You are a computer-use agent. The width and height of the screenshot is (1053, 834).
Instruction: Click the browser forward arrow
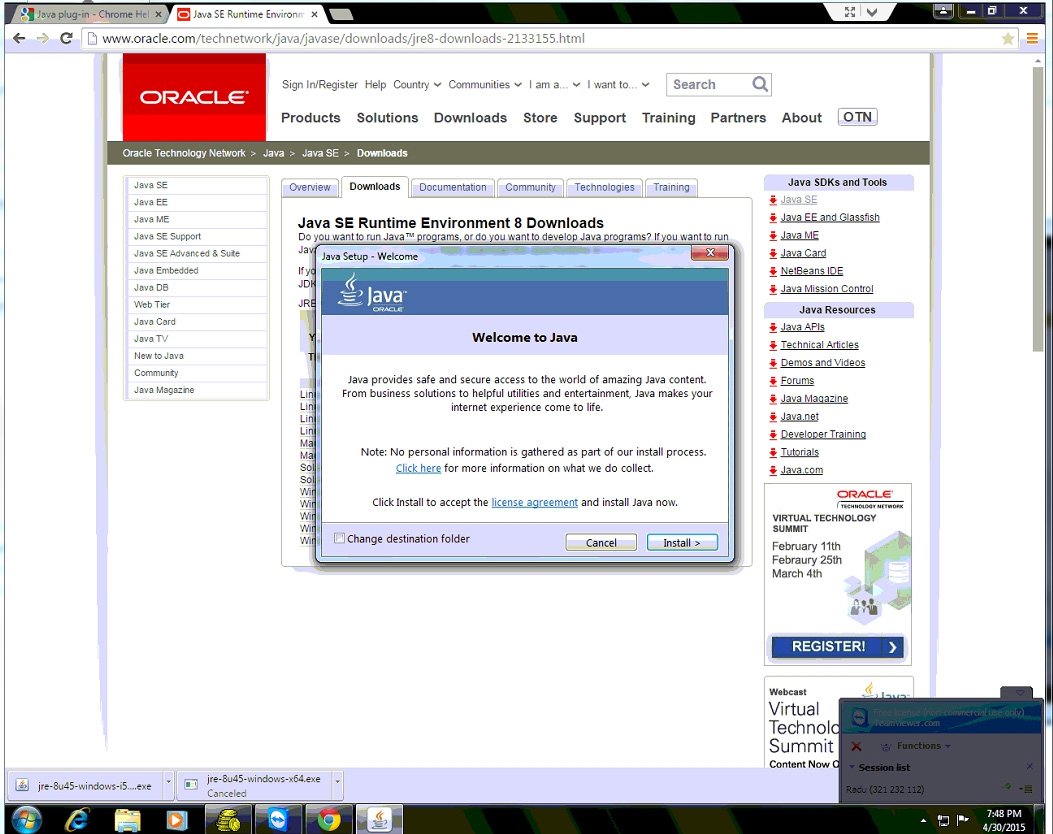click(42, 38)
